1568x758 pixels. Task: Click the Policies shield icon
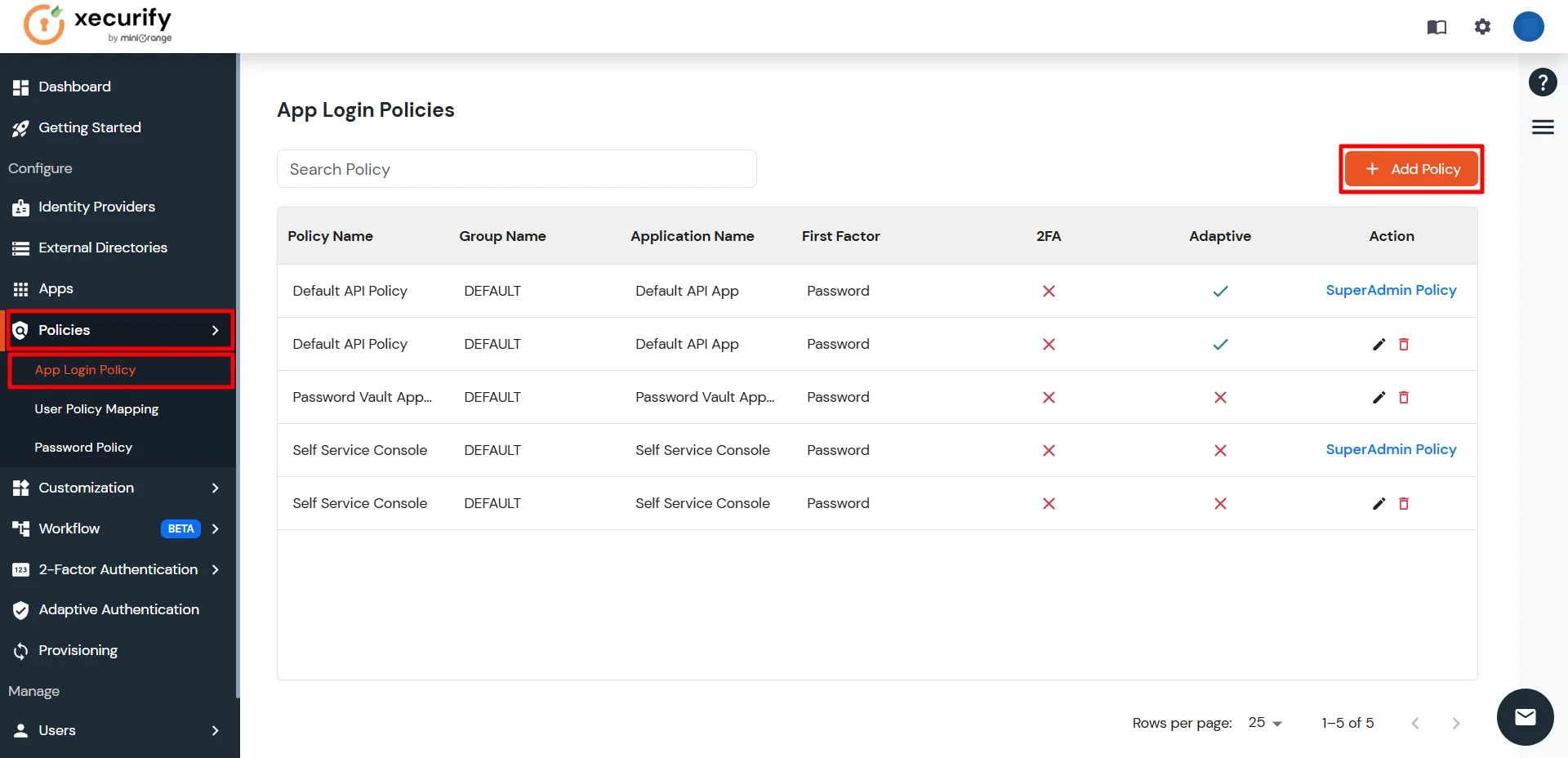[x=20, y=330]
